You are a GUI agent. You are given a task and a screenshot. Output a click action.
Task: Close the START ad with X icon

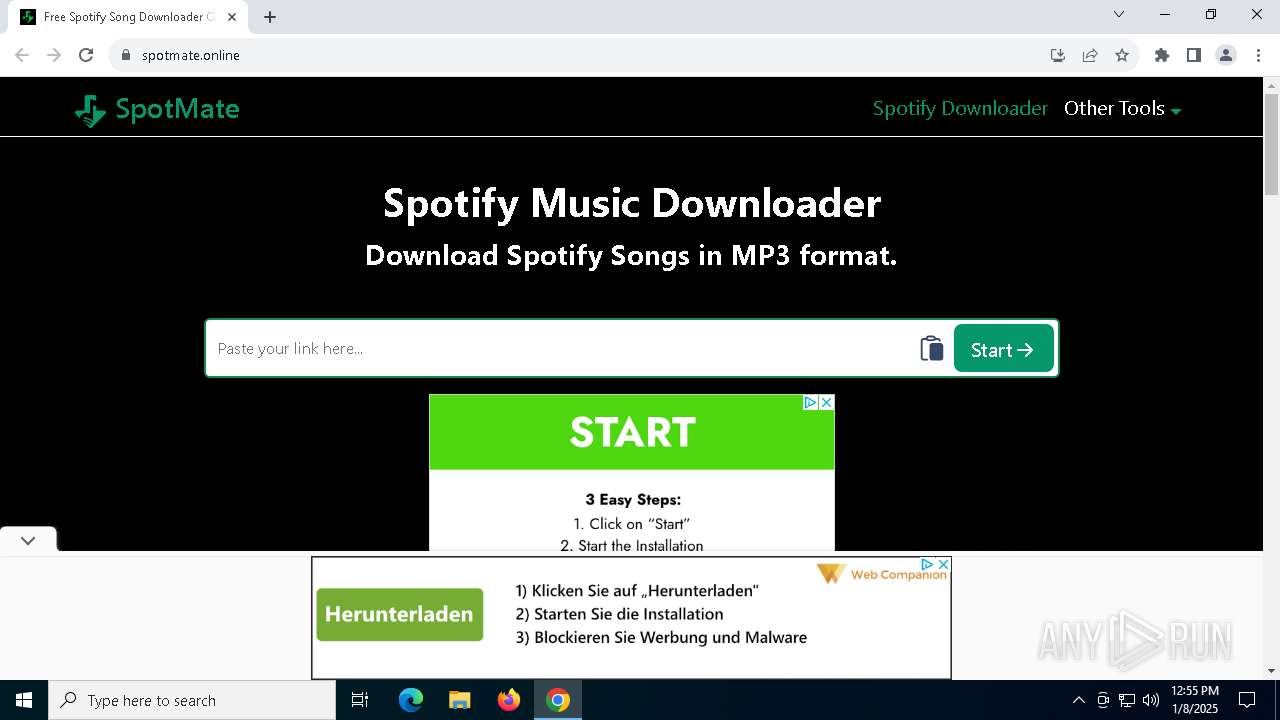tap(826, 402)
